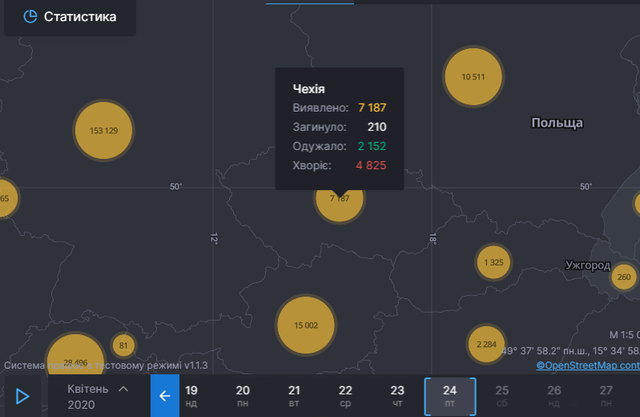Viewport: 640px width, 417px height.
Task: Open the OpenStreetMap attribution link
Action: 589,365
